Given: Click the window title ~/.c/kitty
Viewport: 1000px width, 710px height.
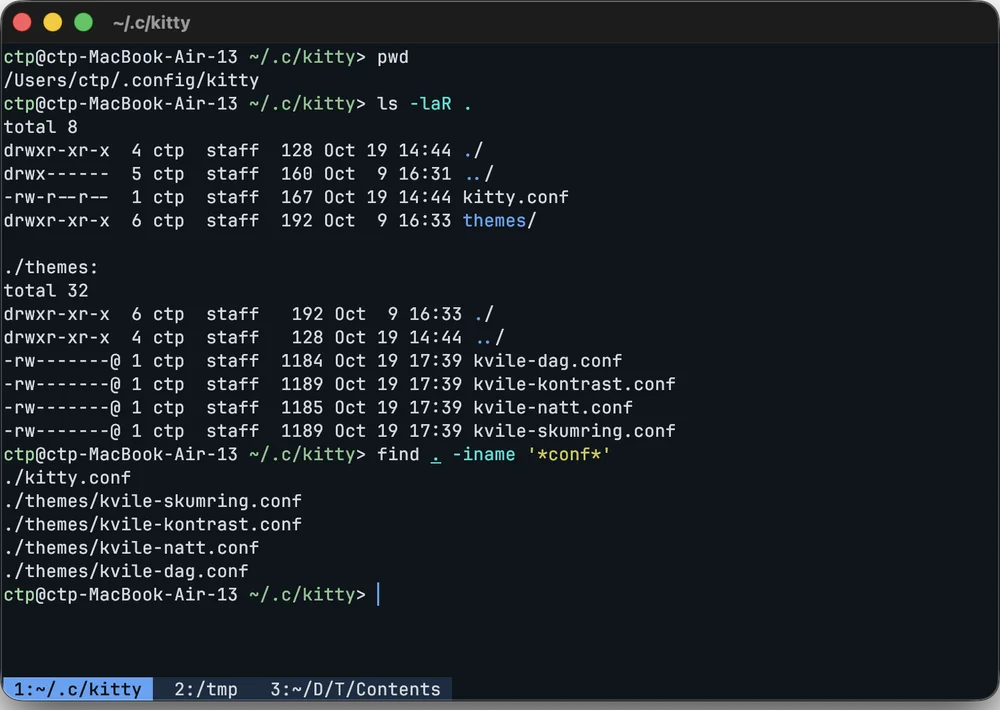Looking at the screenshot, I should (152, 23).
